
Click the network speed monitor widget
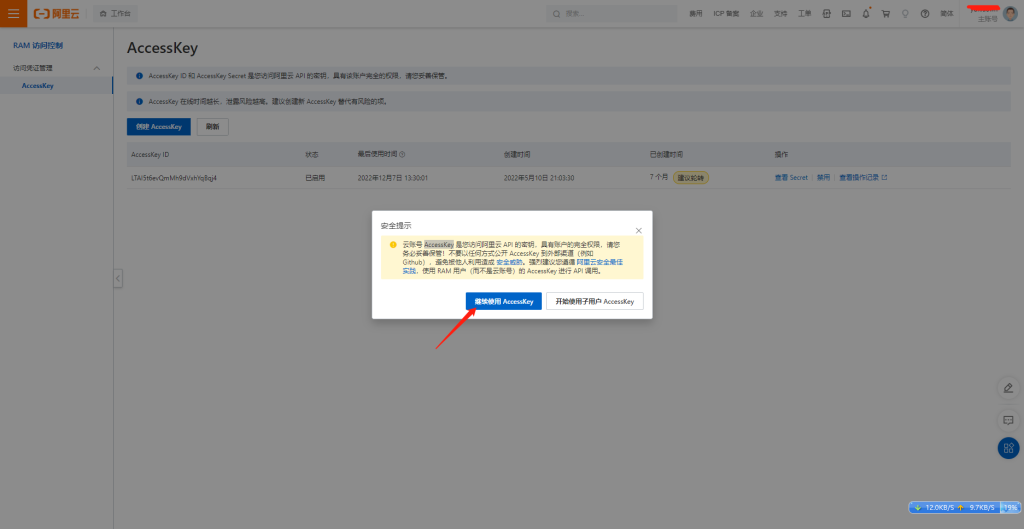pyautogui.click(x=965, y=507)
